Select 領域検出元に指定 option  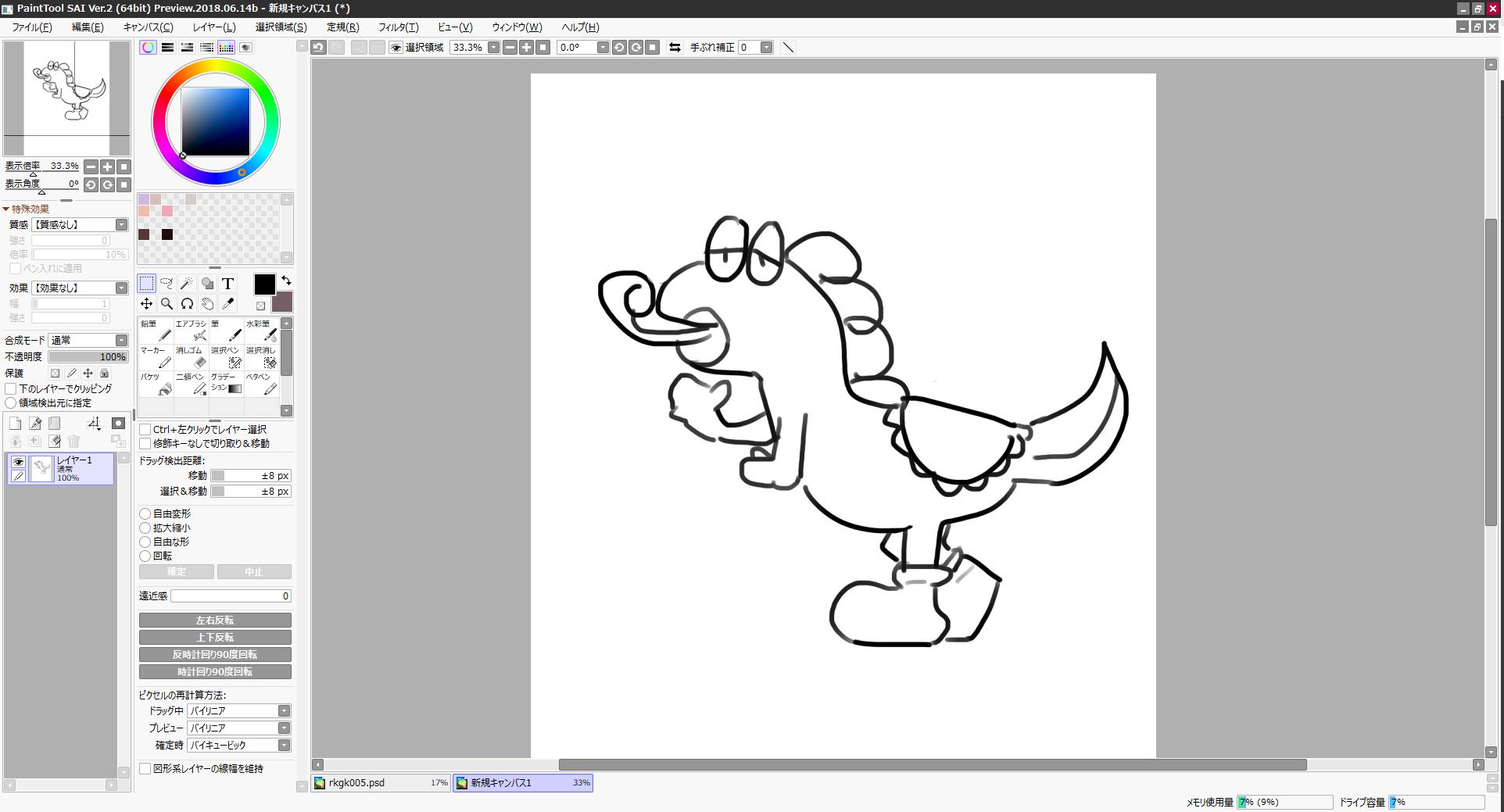pos(11,403)
